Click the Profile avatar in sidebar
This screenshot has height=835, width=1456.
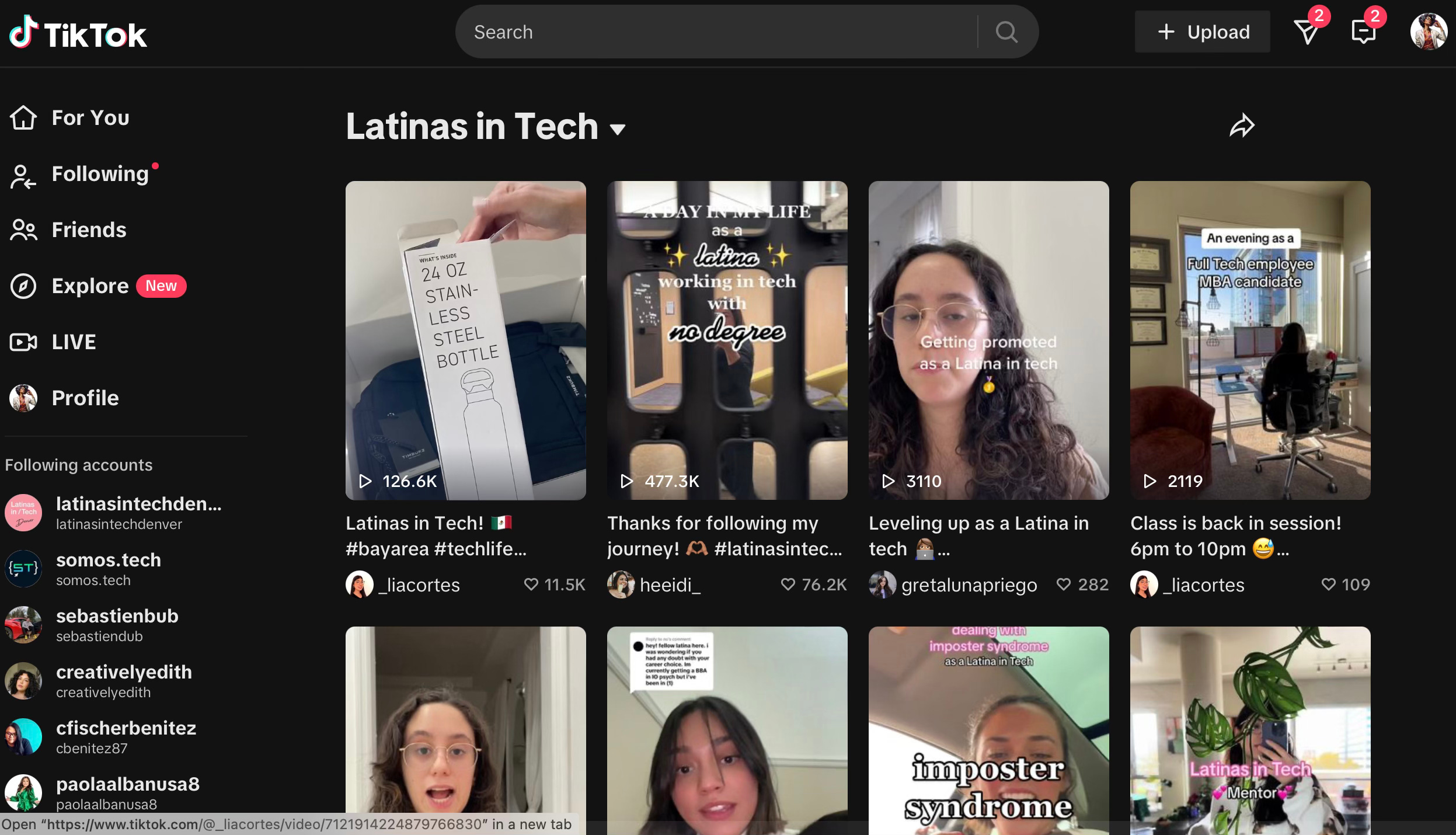click(23, 398)
